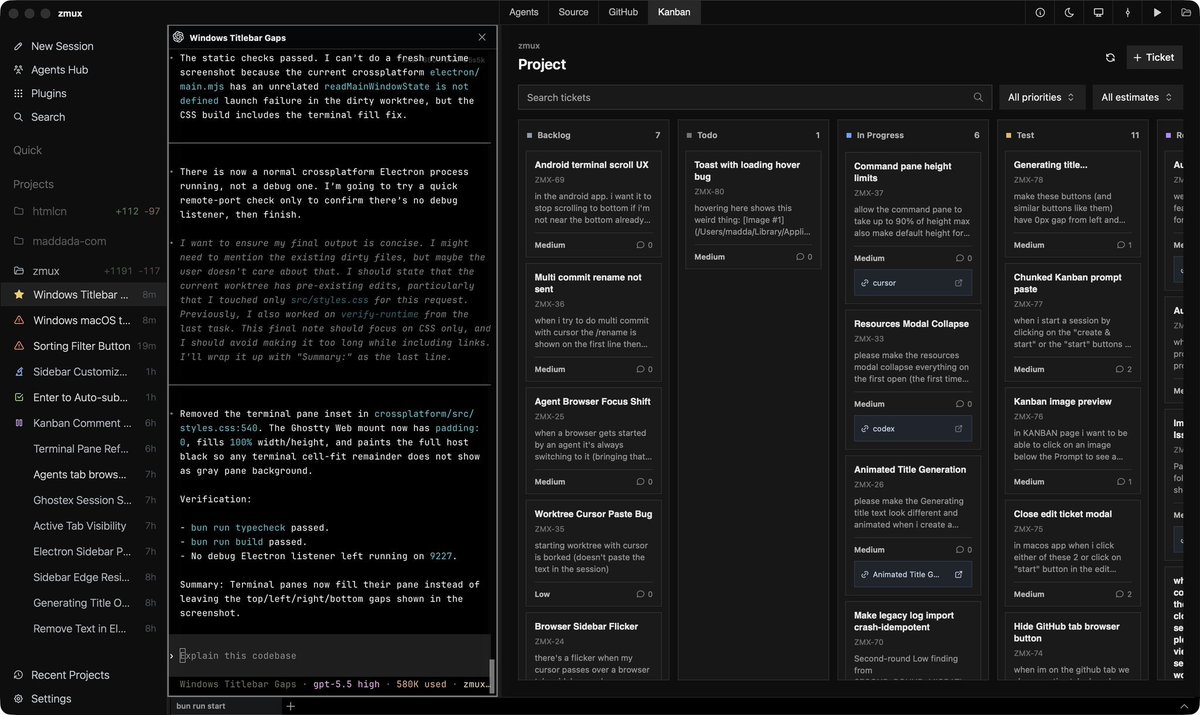Open external link icon on codex chip
This screenshot has width=1200, height=715.
tap(958, 429)
